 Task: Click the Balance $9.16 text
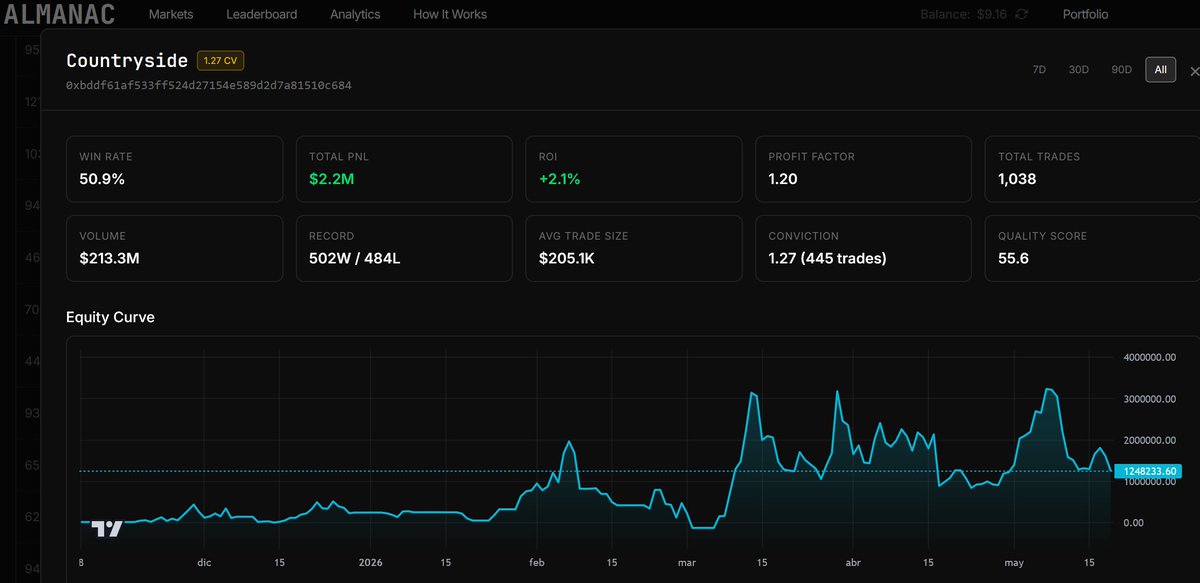point(961,14)
